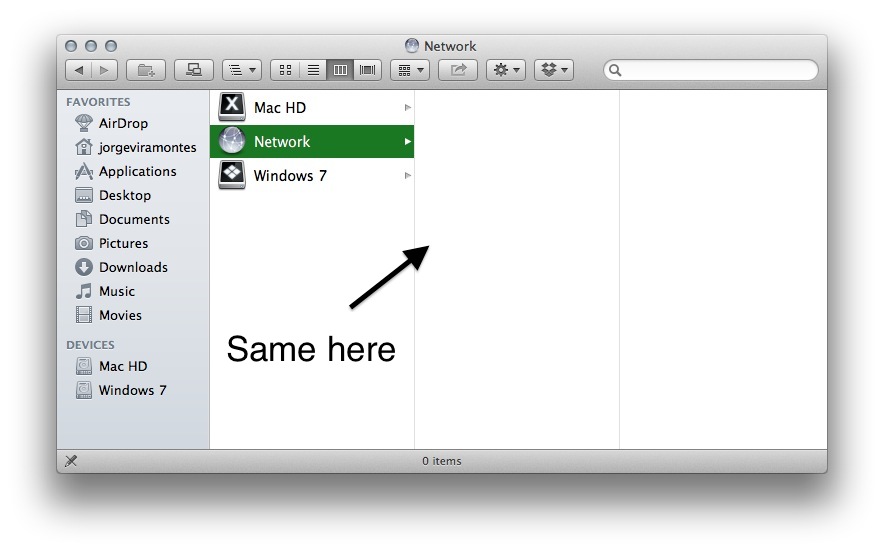
Task: Click the Movies filmstrip icon
Action: [84, 315]
